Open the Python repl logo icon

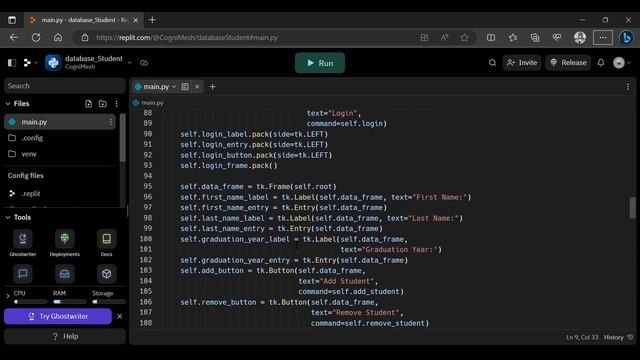pyautogui.click(x=53, y=63)
